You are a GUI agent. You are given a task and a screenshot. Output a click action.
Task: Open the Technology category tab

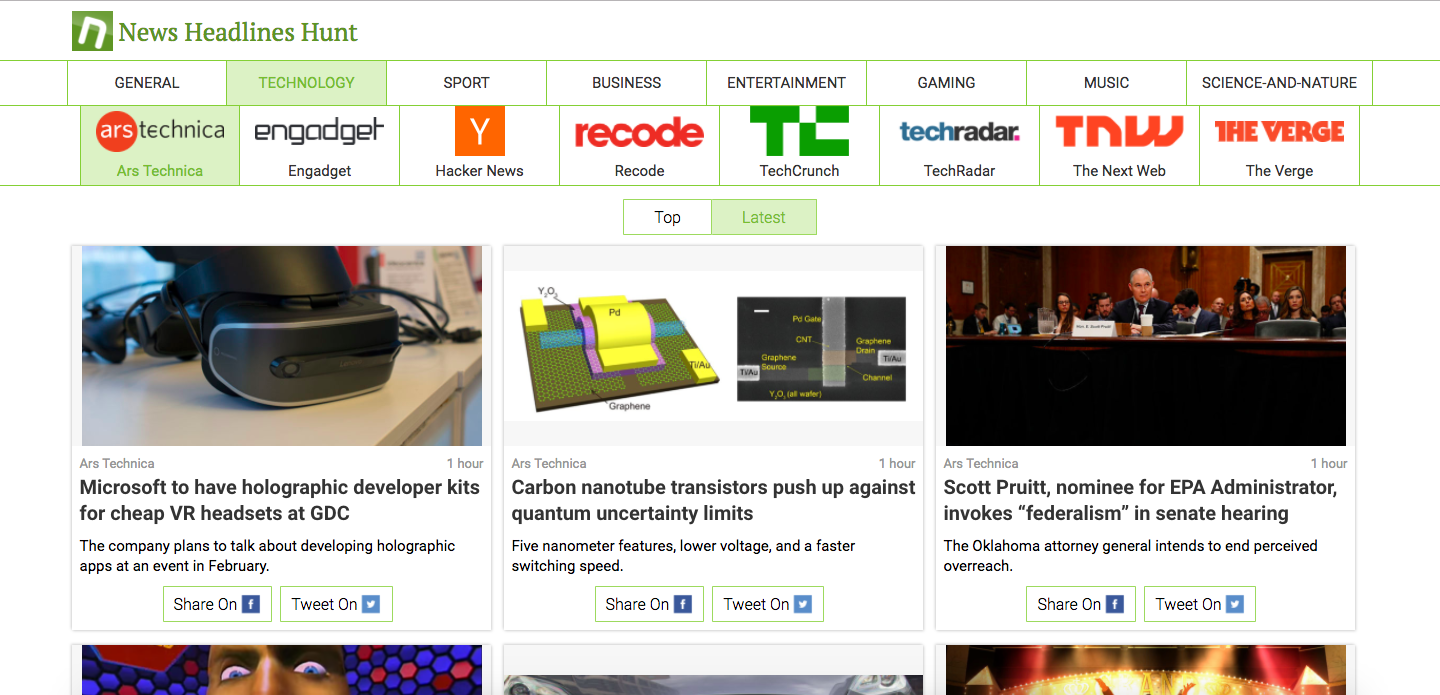pyautogui.click(x=307, y=83)
